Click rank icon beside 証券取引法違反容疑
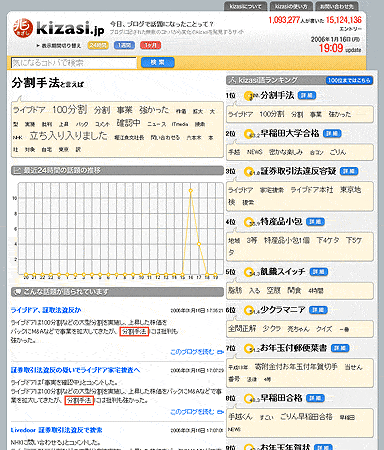 [249, 172]
